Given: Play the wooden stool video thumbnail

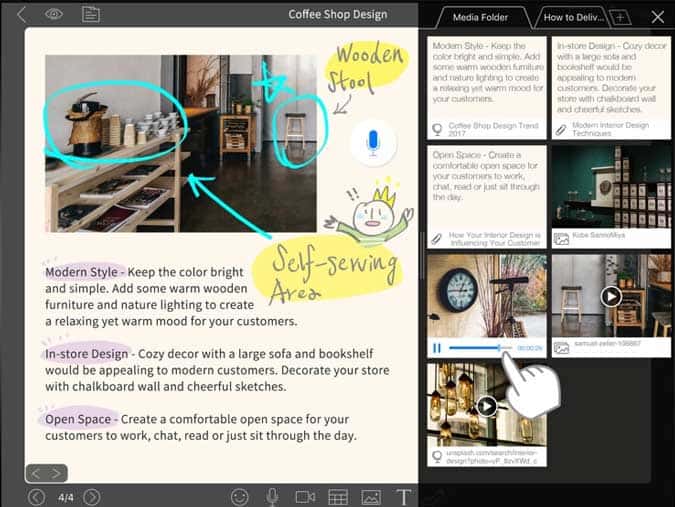Looking at the screenshot, I should click(x=611, y=296).
